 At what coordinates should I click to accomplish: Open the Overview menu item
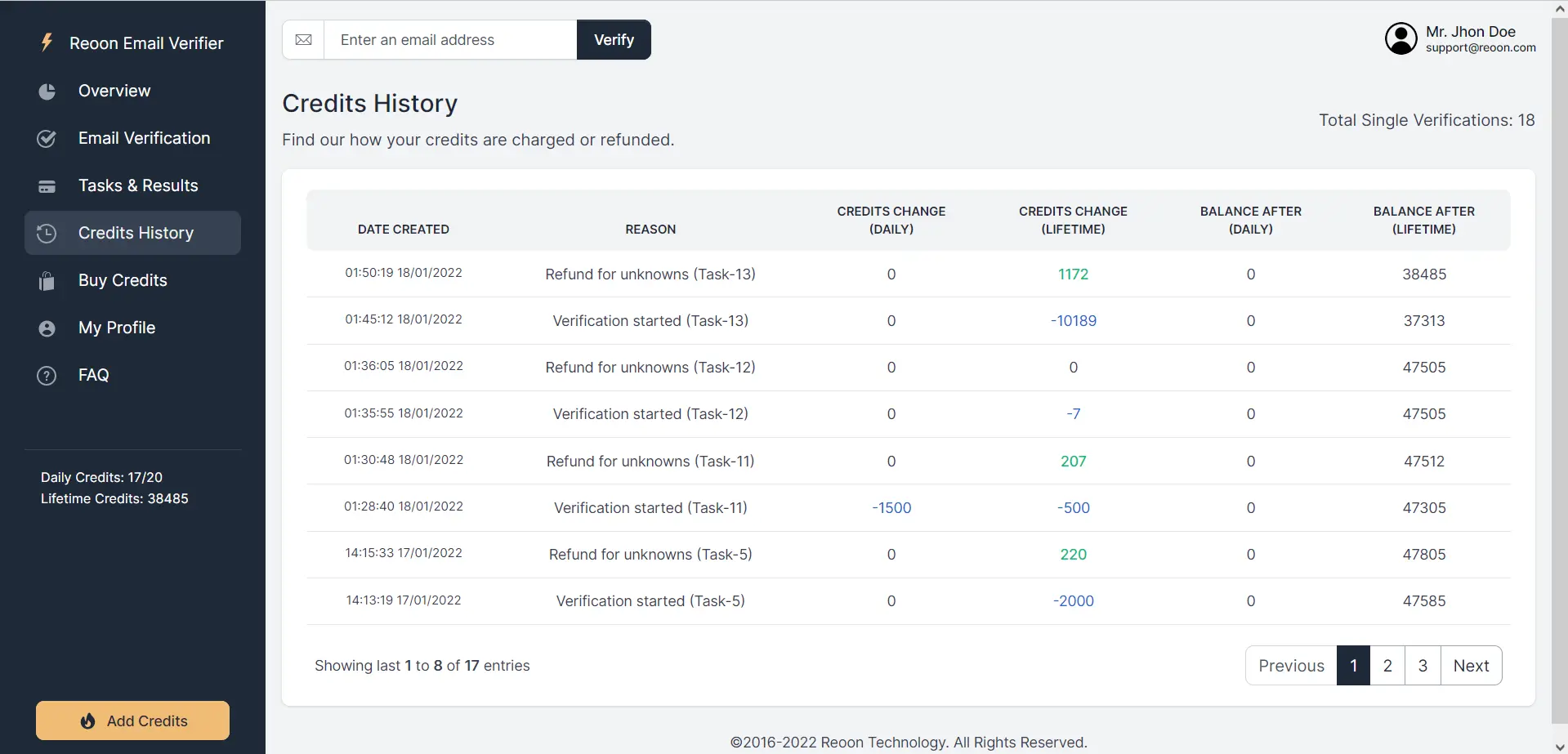132,91
